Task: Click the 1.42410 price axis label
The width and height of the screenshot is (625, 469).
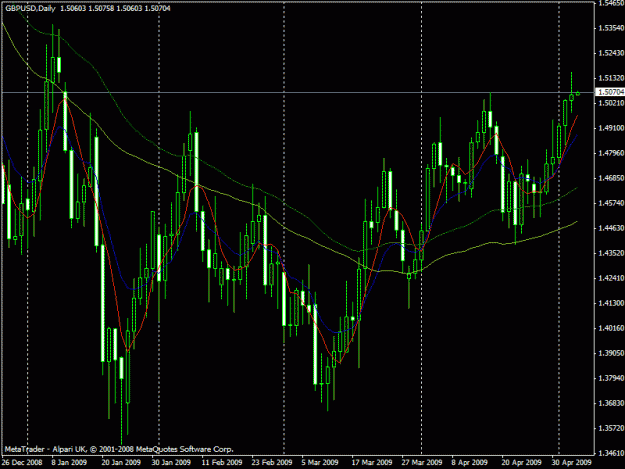Action: coord(611,278)
